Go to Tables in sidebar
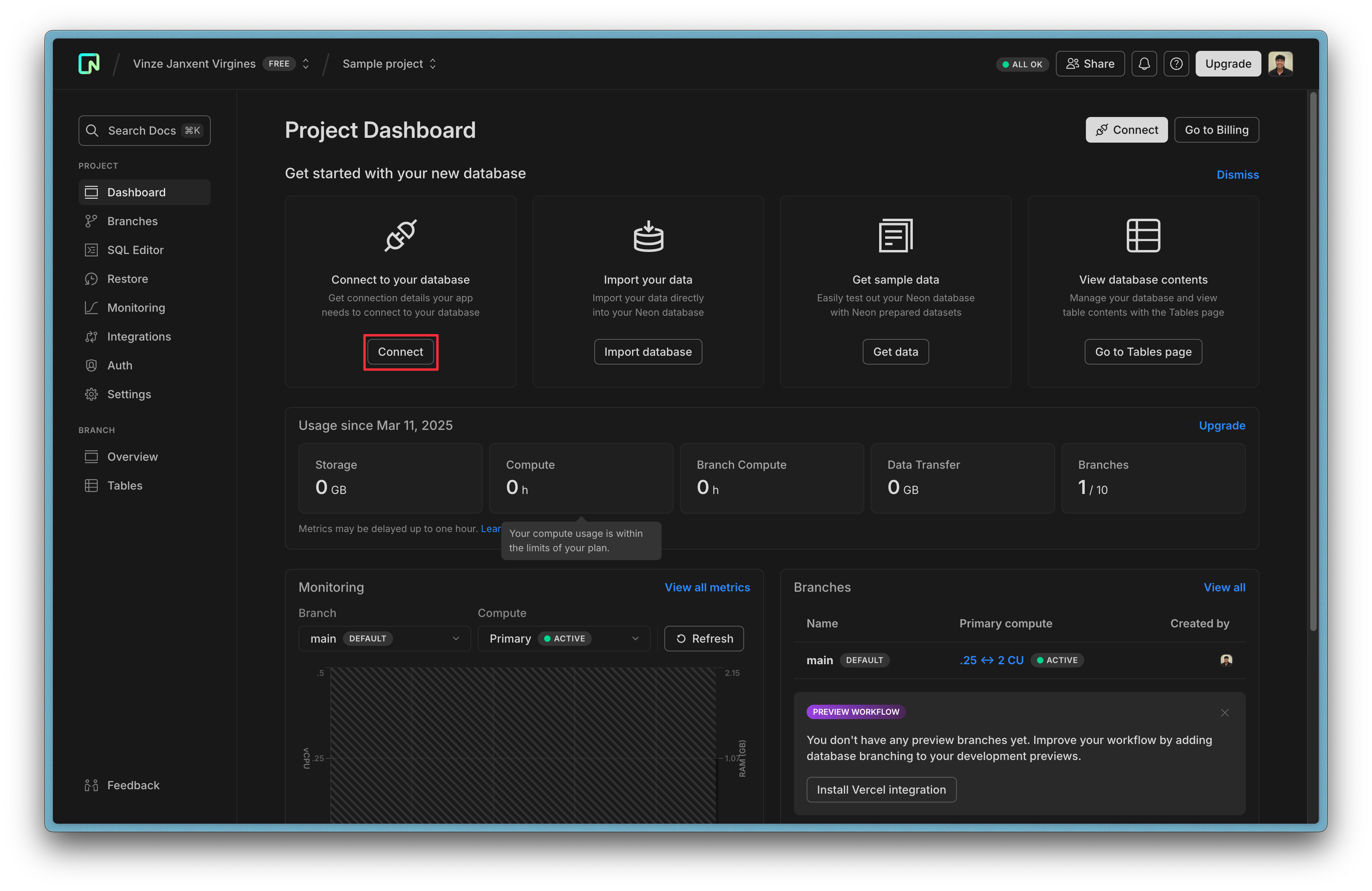This screenshot has width=1372, height=891. click(x=125, y=485)
